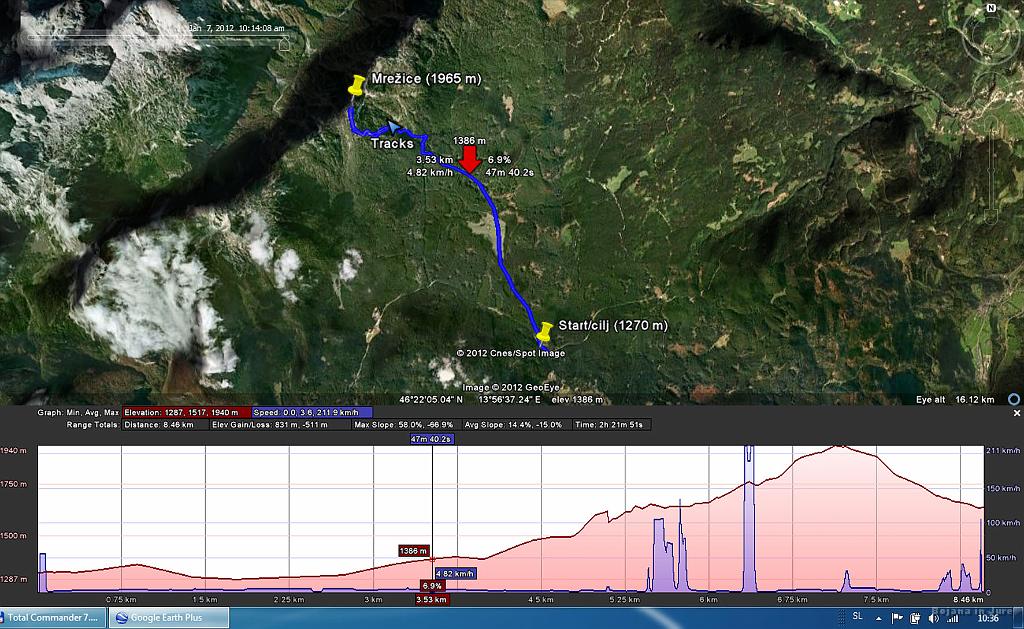
Task: Click the SL language indicator in tray
Action: [857, 616]
